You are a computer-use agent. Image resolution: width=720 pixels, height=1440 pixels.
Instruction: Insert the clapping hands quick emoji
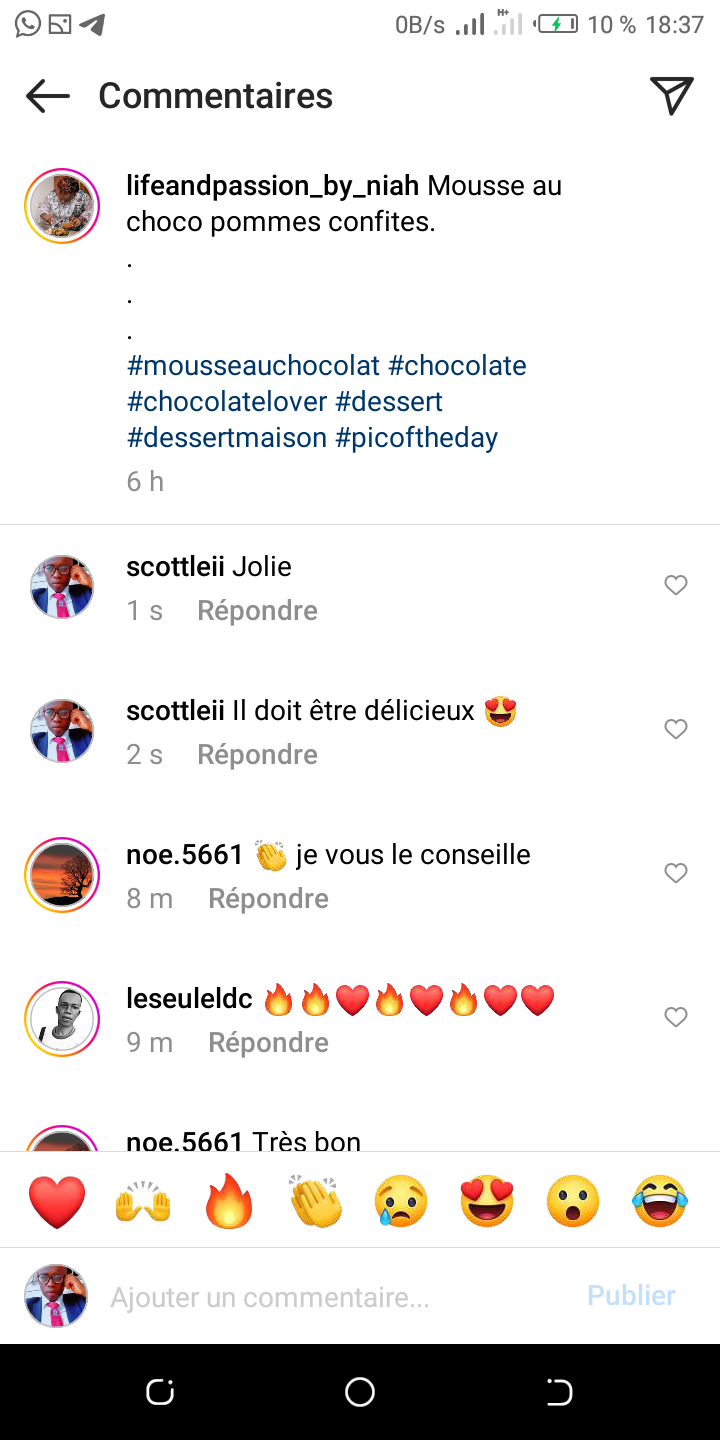tap(315, 1201)
